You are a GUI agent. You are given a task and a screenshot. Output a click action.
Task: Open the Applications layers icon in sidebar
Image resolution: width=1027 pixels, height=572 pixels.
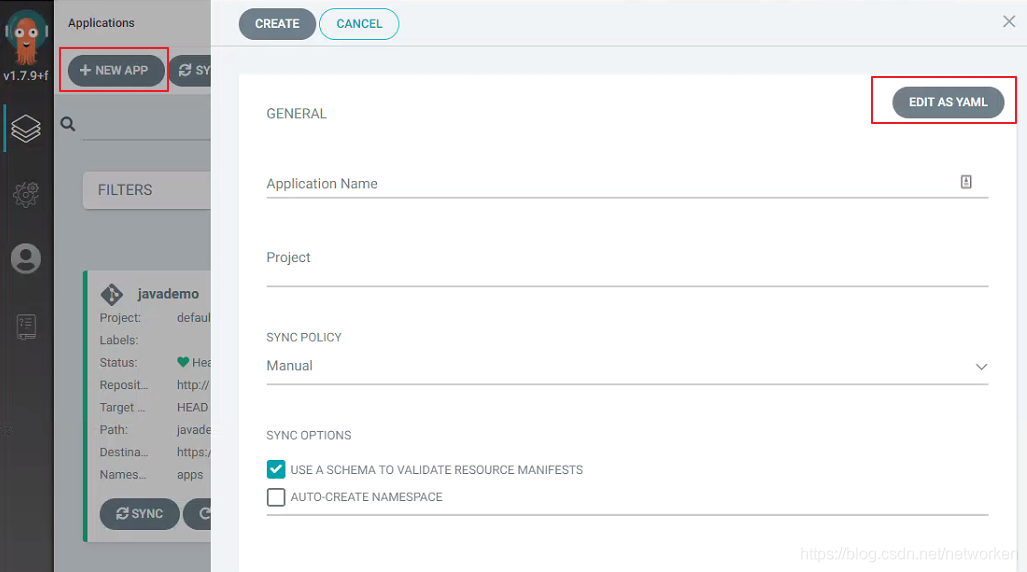tap(26, 128)
